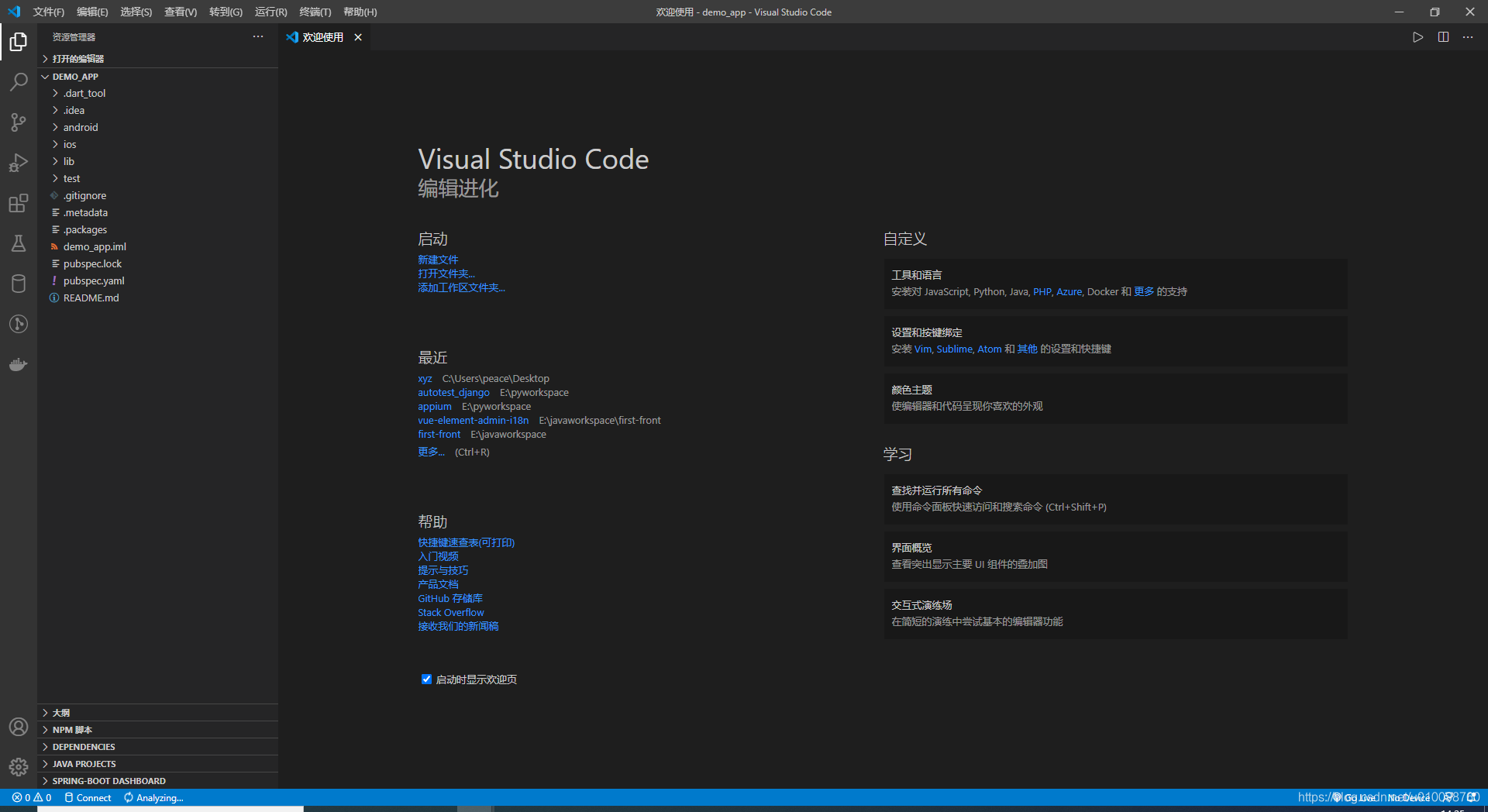This screenshot has width=1488, height=812.
Task: Open the Source Control view icon
Action: tap(19, 122)
